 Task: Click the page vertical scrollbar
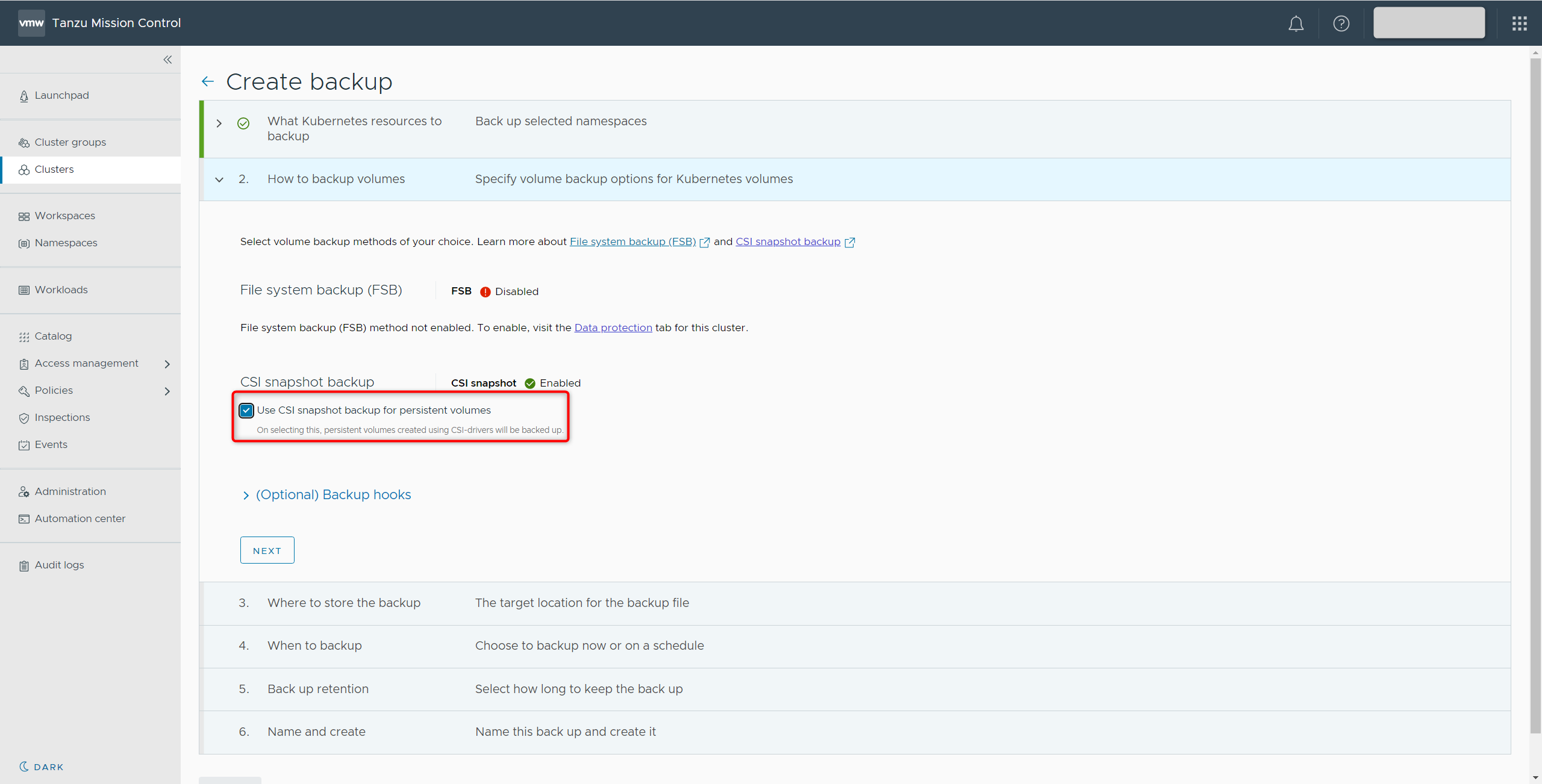pyautogui.click(x=1535, y=391)
